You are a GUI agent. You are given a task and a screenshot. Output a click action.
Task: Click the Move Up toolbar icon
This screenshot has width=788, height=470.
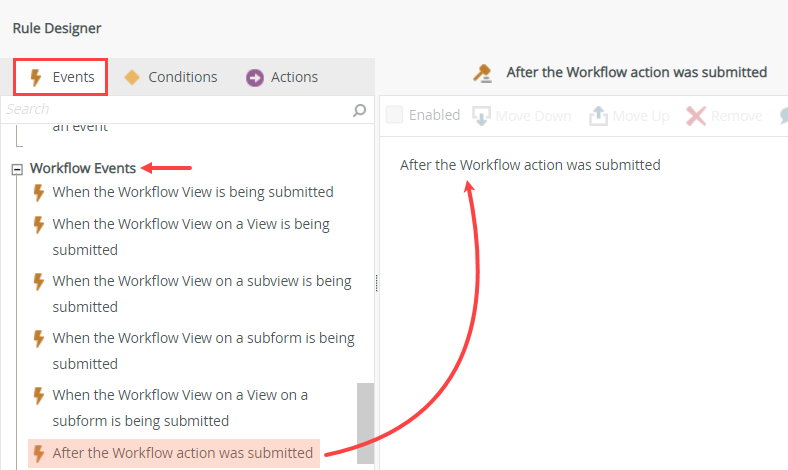[598, 116]
